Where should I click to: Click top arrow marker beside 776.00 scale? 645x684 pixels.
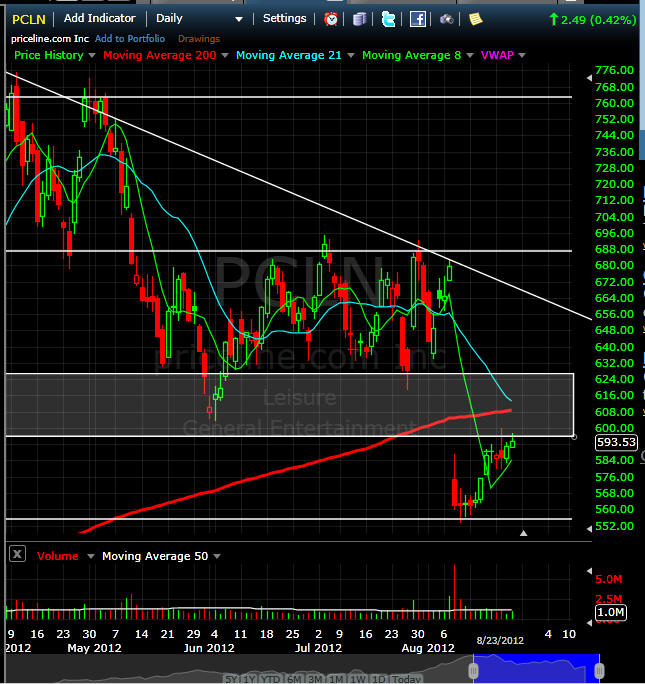pos(589,78)
